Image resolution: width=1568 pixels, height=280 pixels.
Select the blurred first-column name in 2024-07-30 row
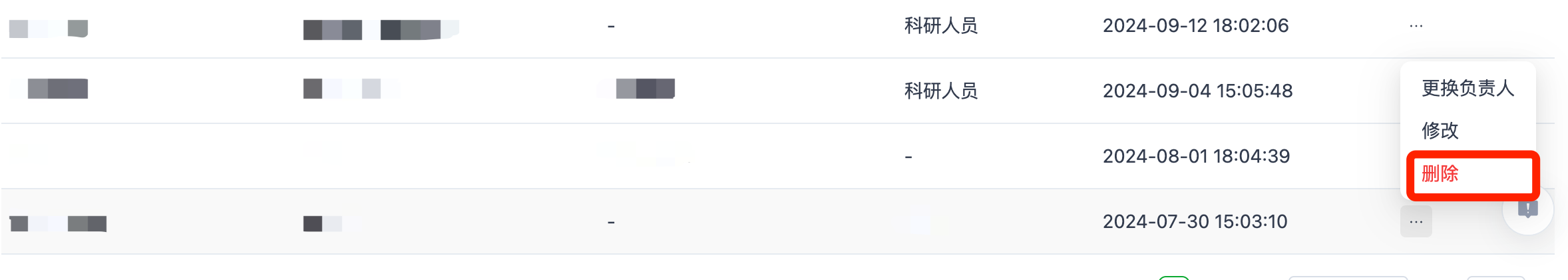tap(59, 223)
